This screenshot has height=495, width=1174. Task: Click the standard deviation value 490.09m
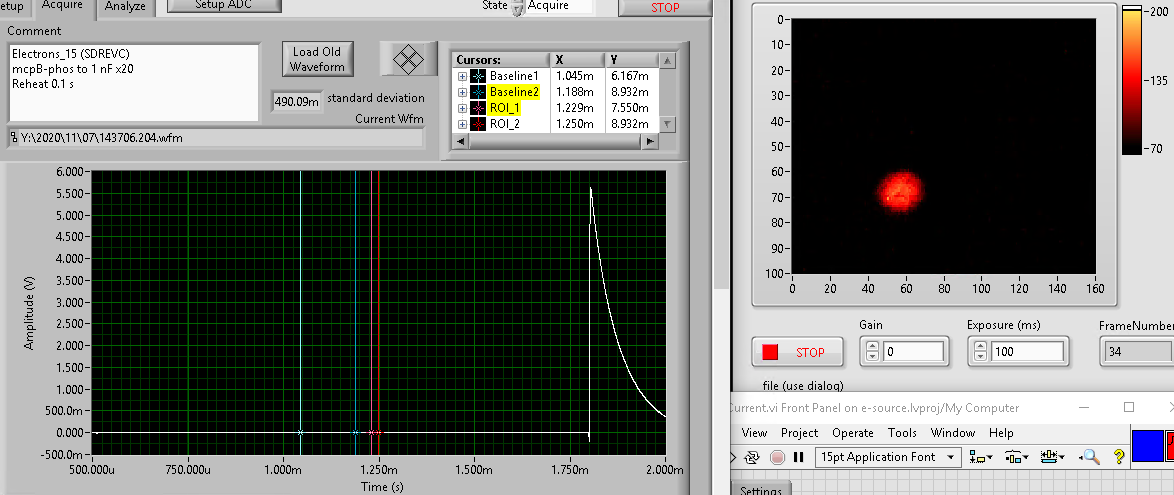point(296,101)
